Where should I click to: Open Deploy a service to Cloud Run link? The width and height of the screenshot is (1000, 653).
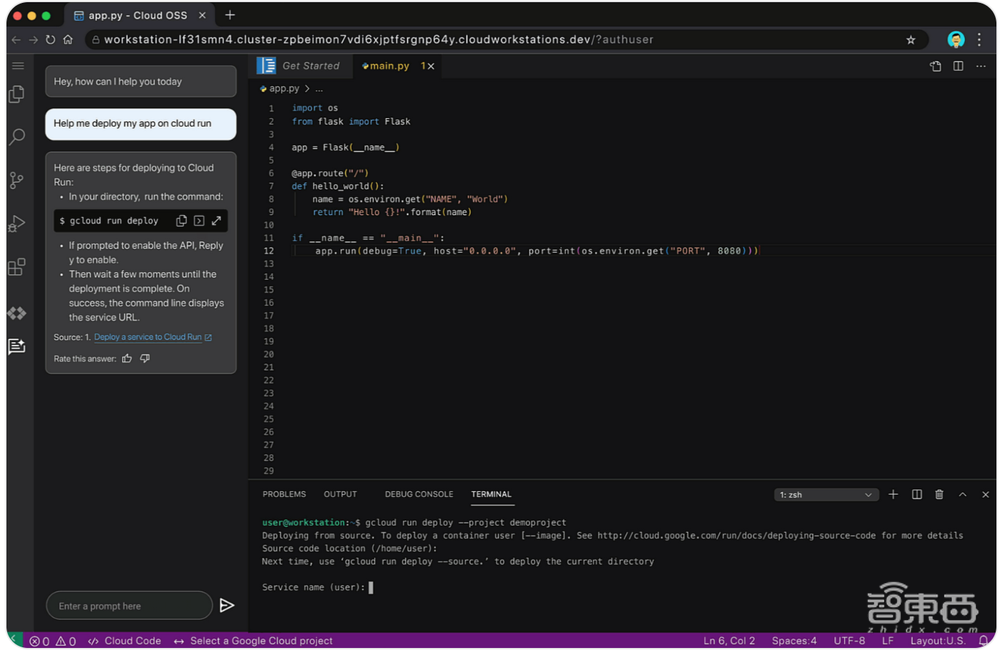pyautogui.click(x=150, y=337)
